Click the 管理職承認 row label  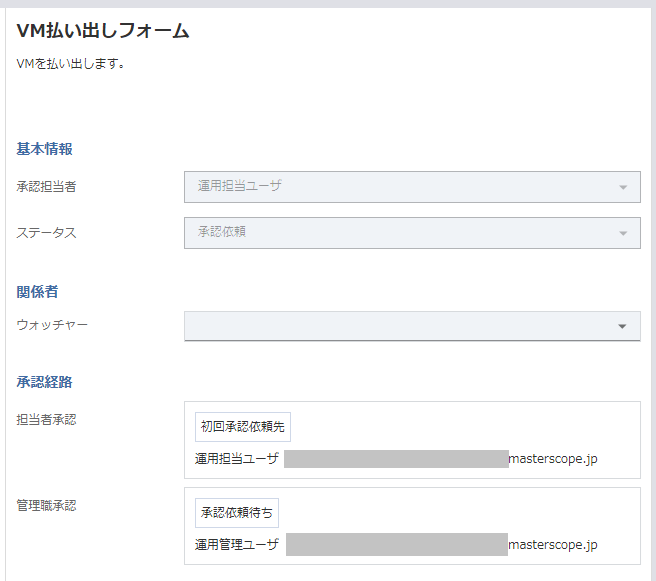[46, 505]
